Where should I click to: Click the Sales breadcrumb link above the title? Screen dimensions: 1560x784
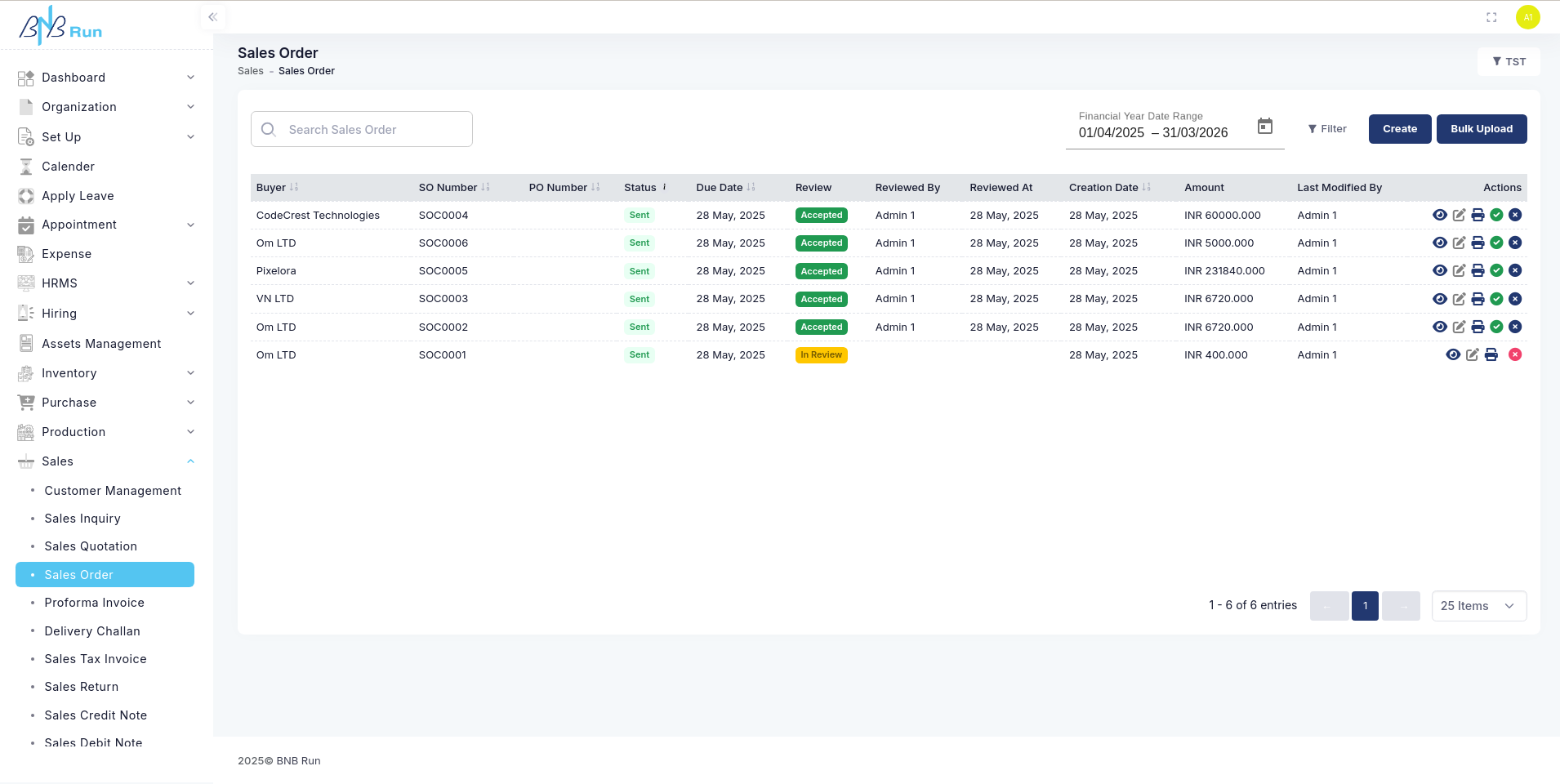coord(250,70)
